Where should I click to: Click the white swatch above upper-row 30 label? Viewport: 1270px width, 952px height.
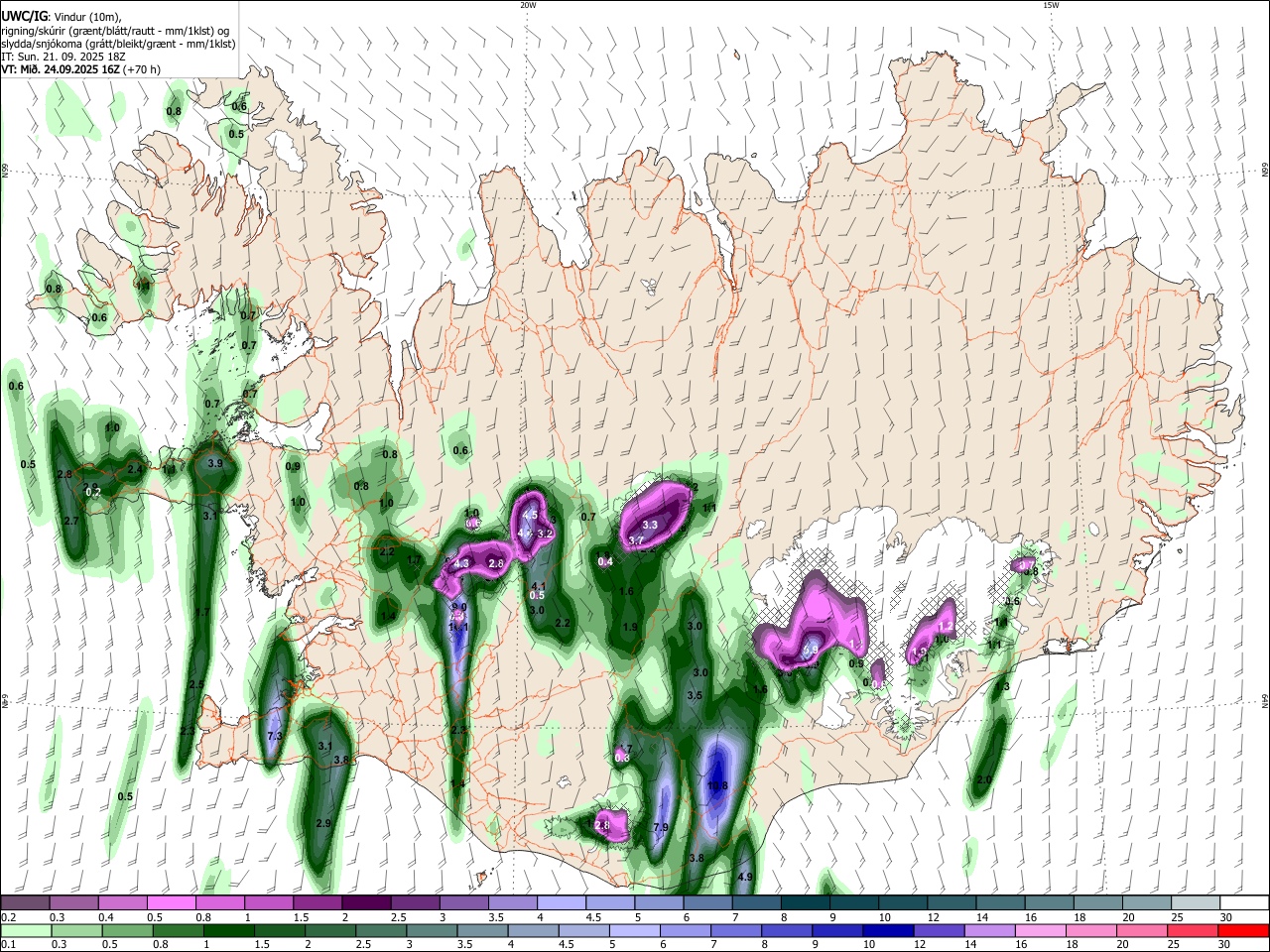1244,902
